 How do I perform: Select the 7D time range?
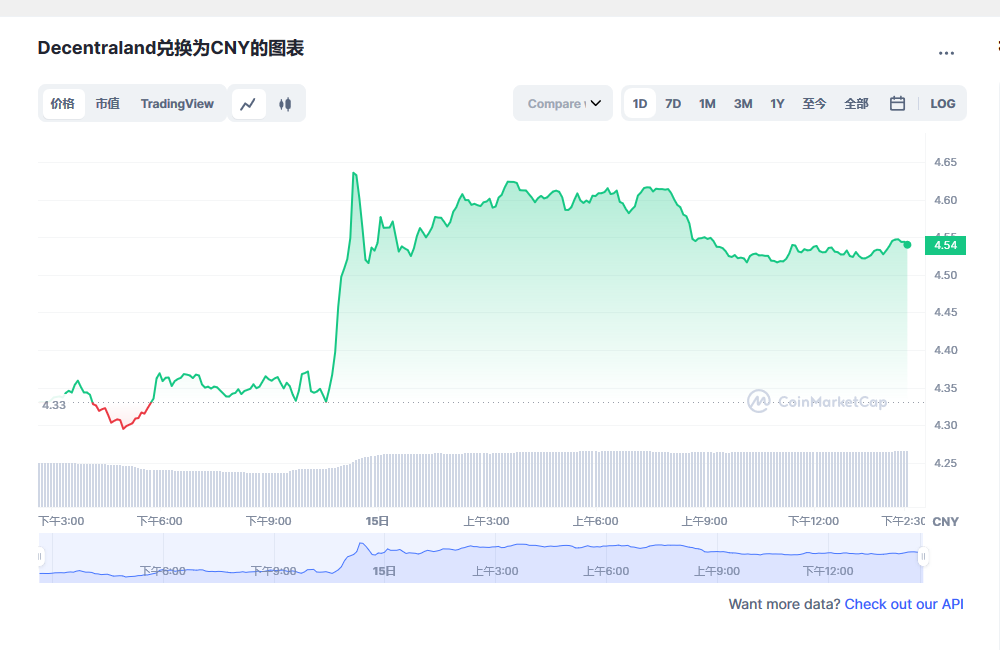tap(673, 103)
